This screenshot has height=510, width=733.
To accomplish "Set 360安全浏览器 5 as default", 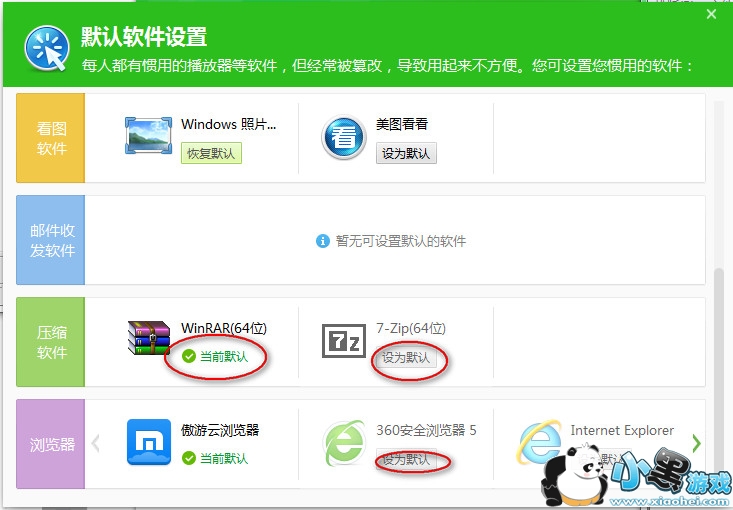I will (x=406, y=460).
